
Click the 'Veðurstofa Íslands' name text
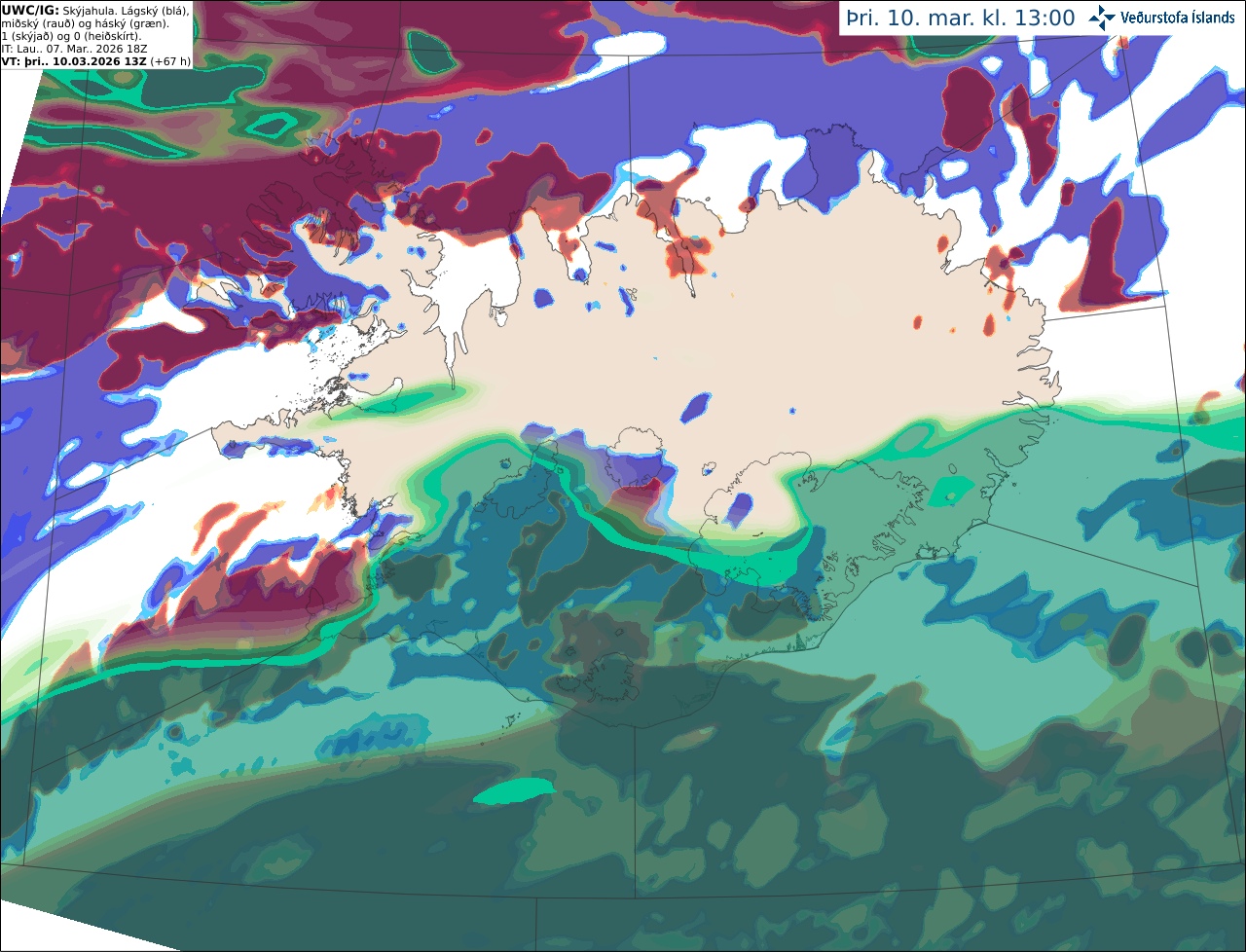coord(1177,18)
